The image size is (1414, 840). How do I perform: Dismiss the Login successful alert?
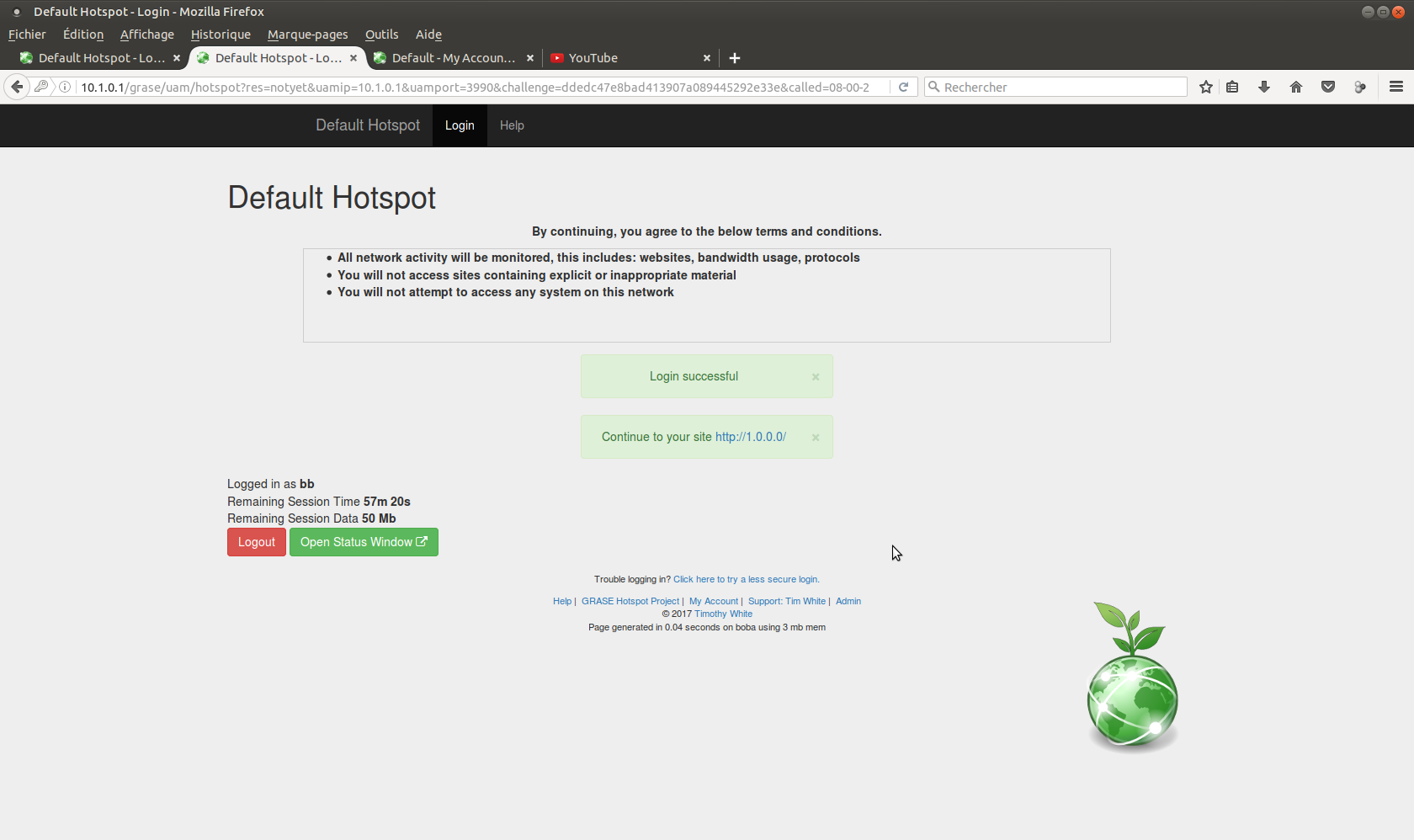point(816,377)
